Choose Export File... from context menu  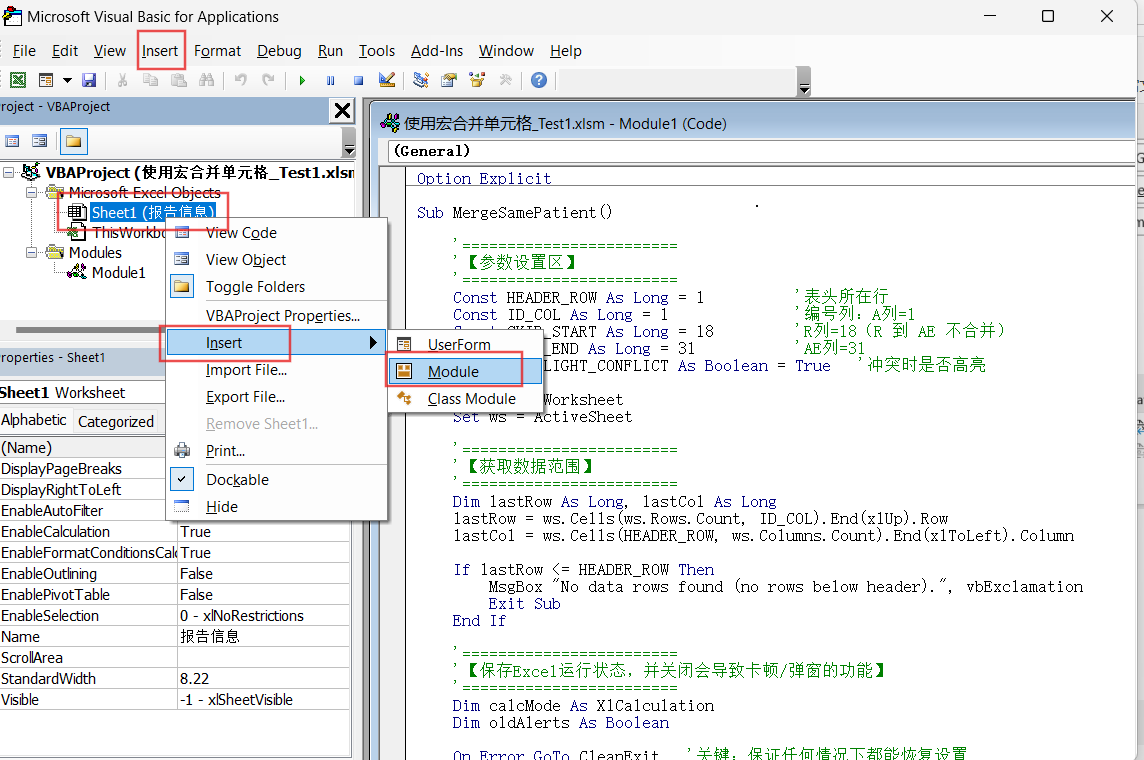tap(277, 397)
